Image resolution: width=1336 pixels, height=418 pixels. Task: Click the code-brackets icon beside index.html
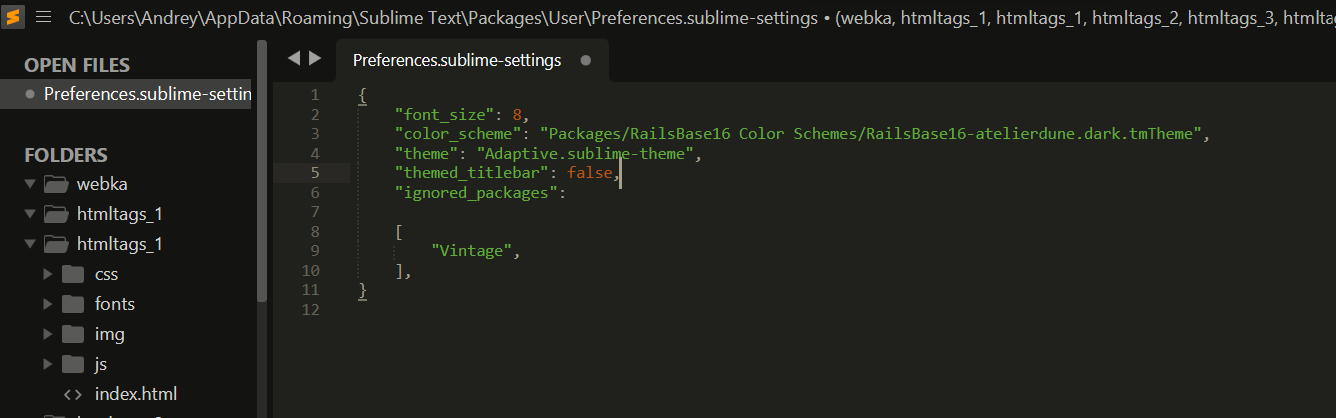73,394
